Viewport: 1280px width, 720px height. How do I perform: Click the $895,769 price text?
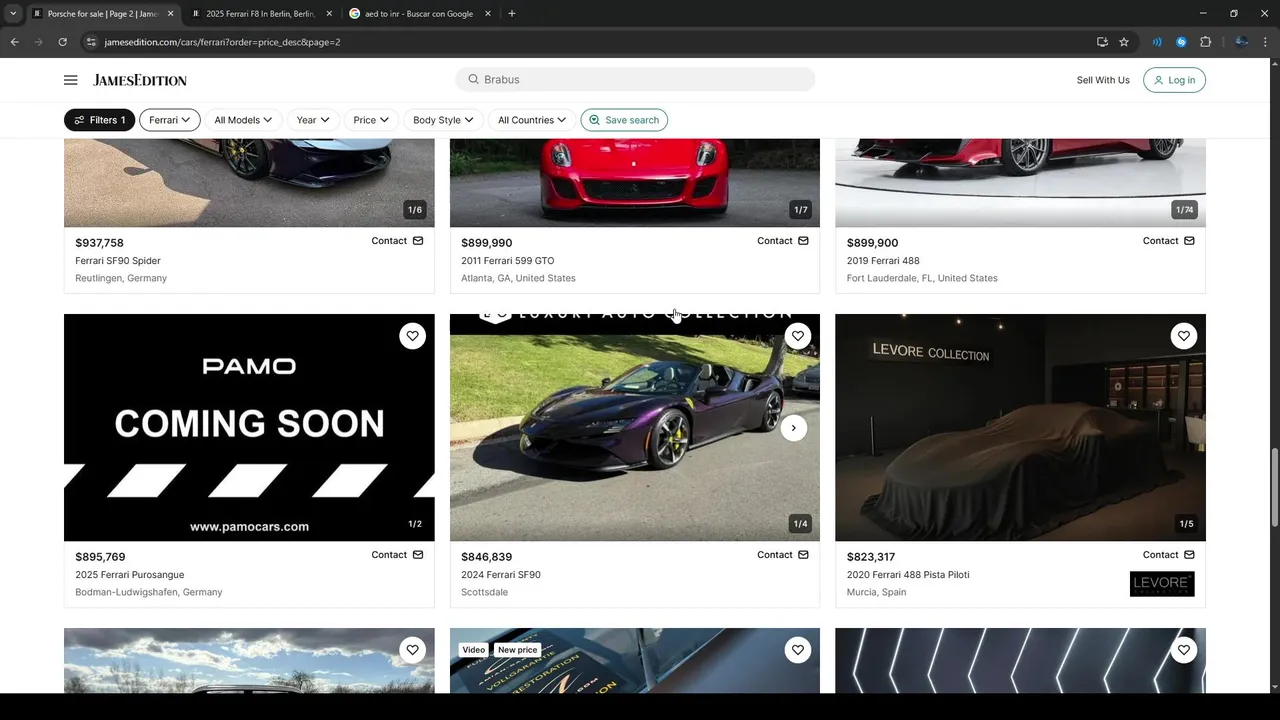coord(100,557)
